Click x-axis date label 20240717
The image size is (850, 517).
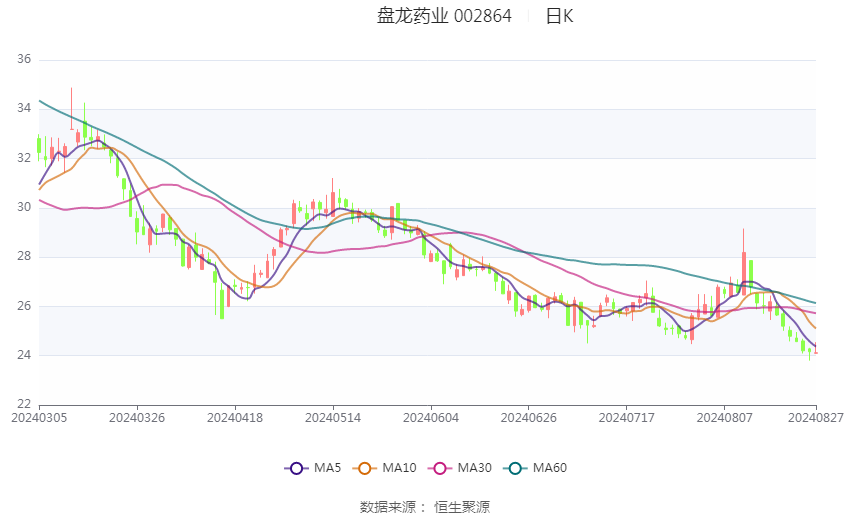(x=627, y=418)
